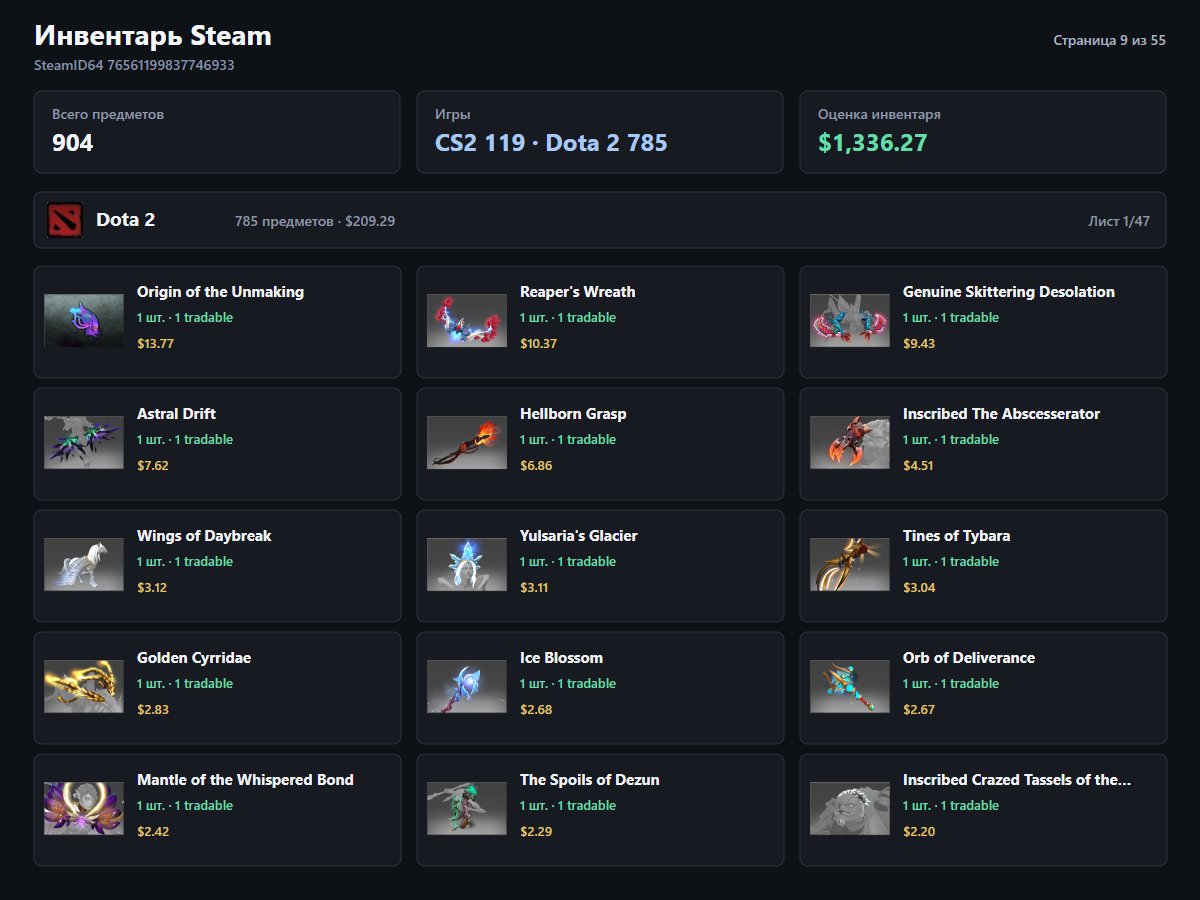Open the Inscribed The Abscesserator thumbnail
The height and width of the screenshot is (900, 1200).
pos(850,443)
